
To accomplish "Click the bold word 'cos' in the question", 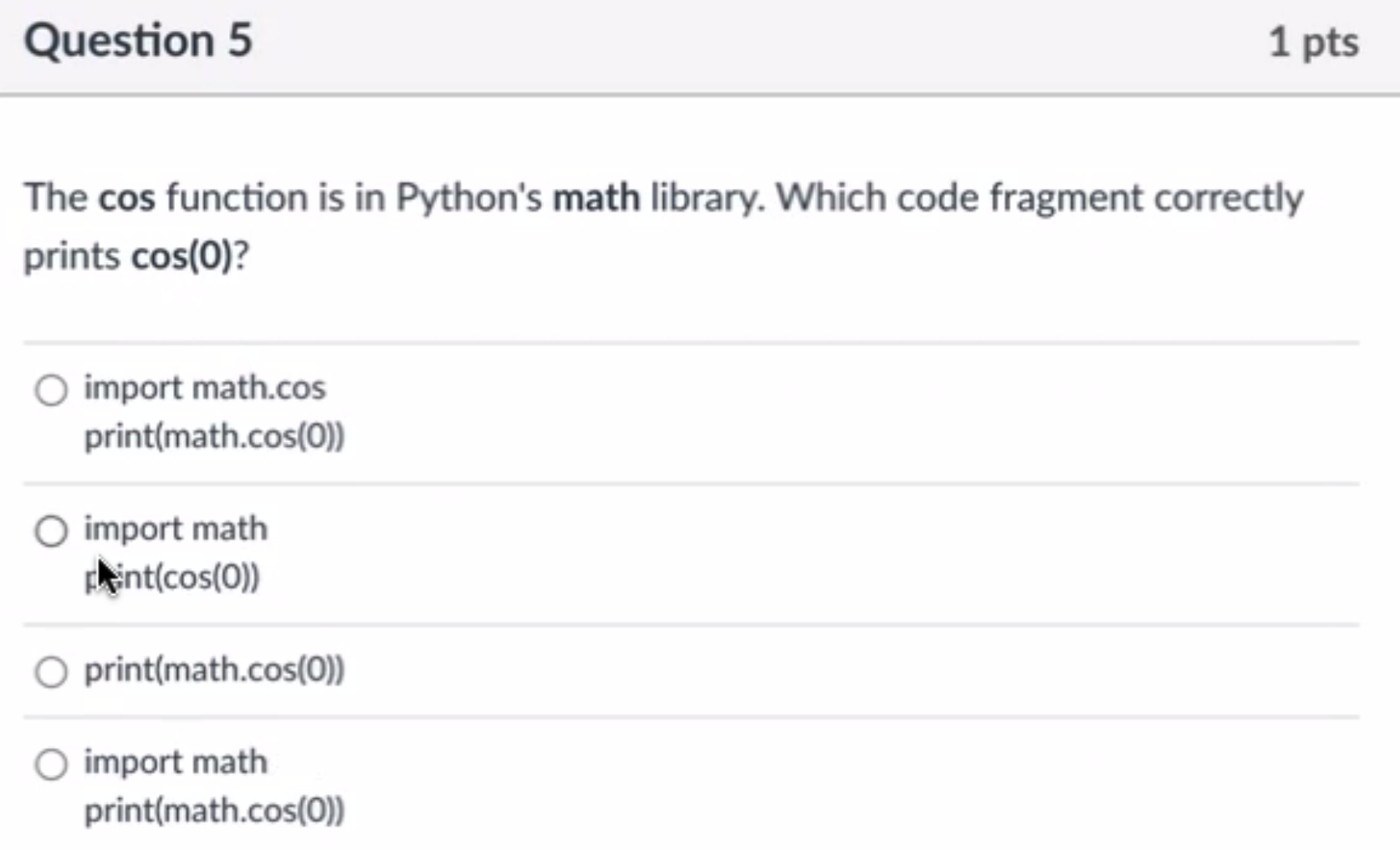I will click(127, 198).
